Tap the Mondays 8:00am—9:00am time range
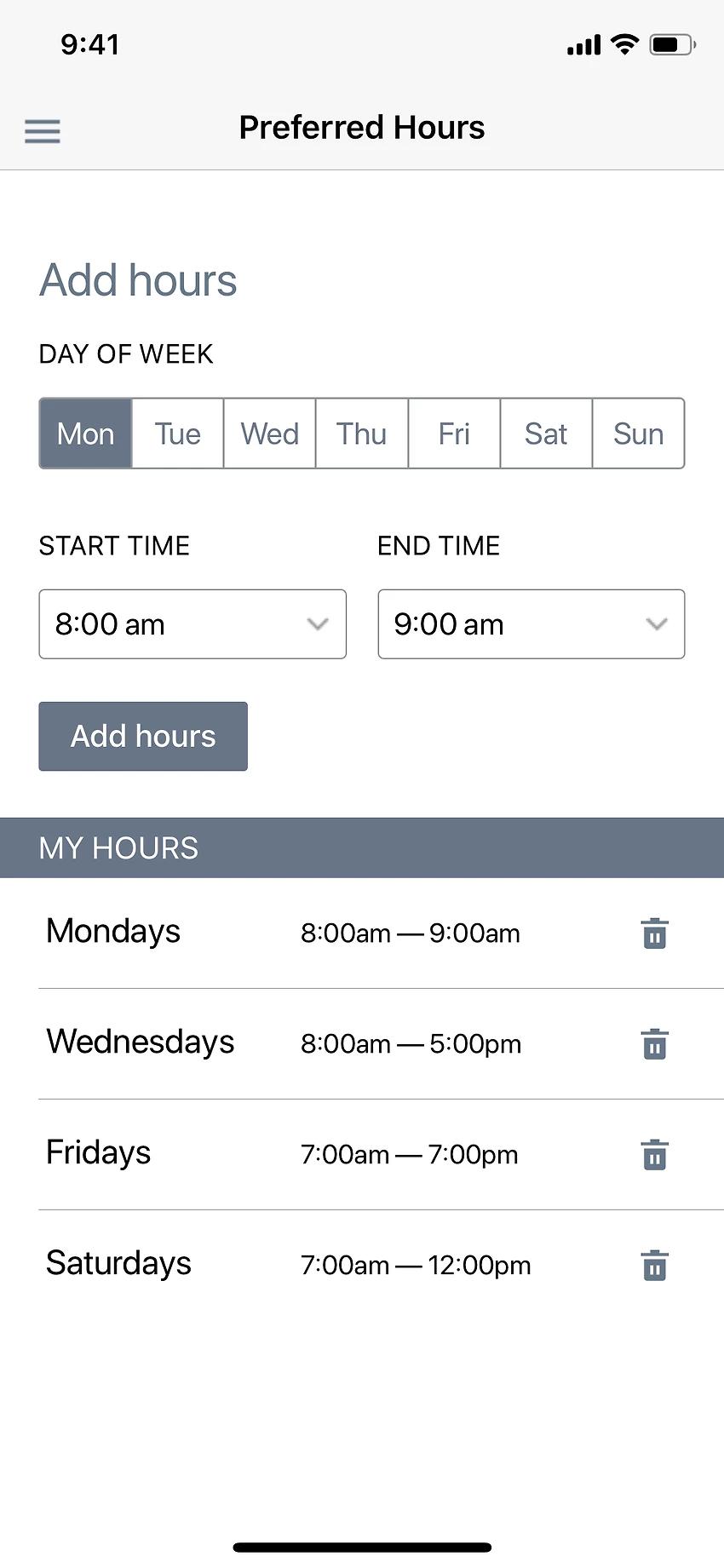The height and width of the screenshot is (1568, 724). pyautogui.click(x=411, y=933)
